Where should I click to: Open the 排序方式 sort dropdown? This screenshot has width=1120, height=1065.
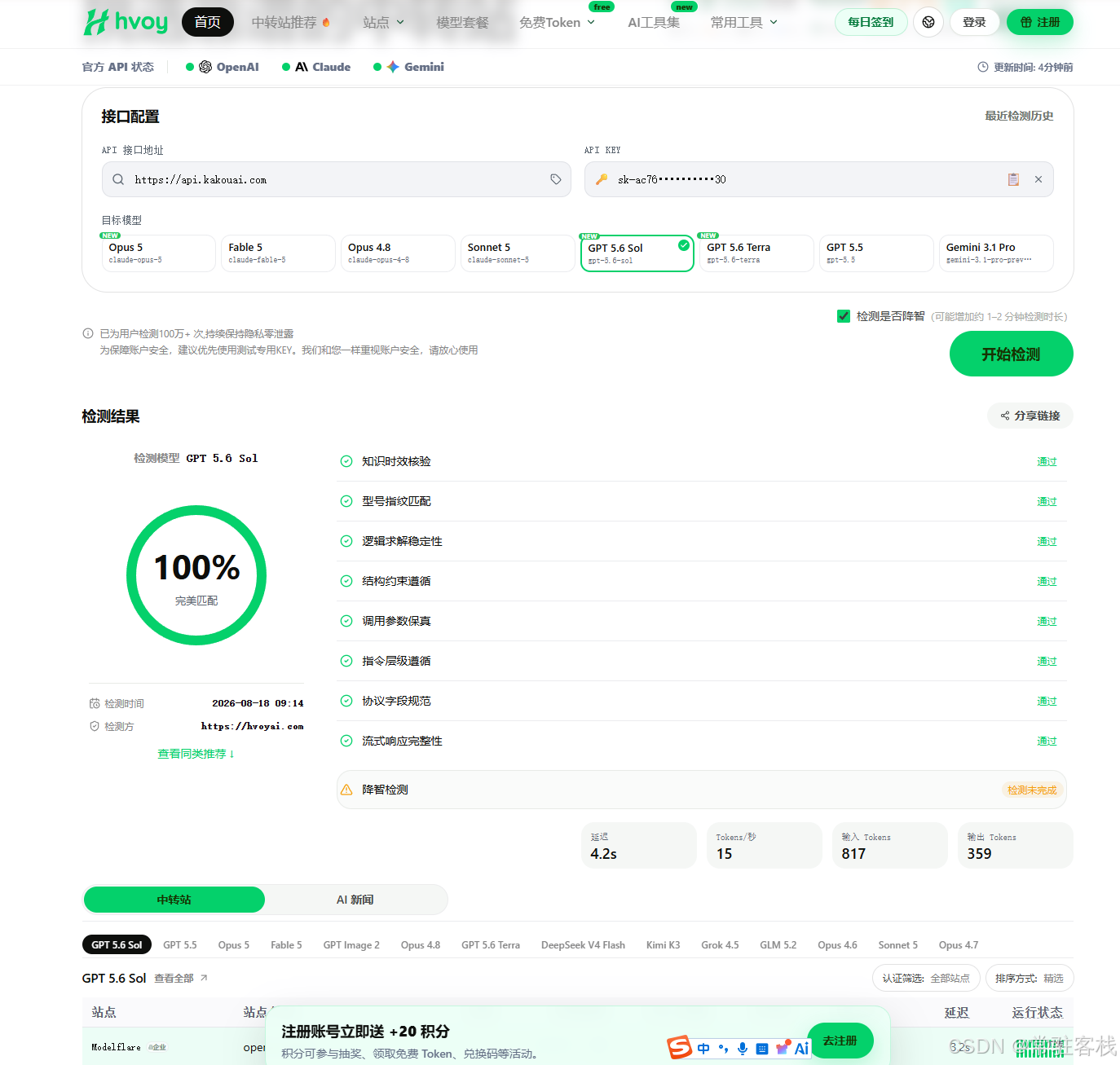click(1030, 978)
